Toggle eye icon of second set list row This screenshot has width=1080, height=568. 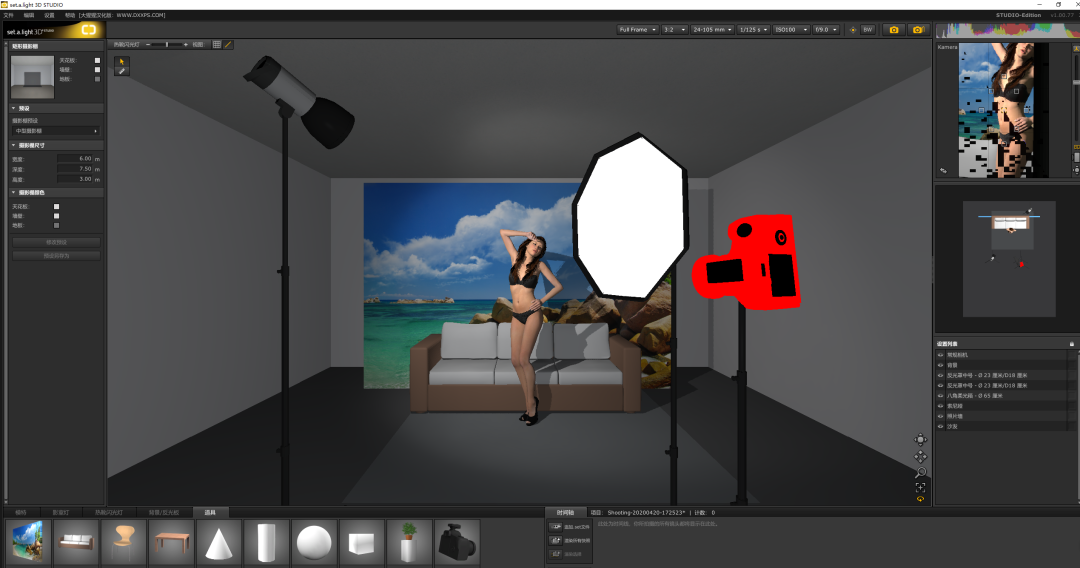point(940,365)
